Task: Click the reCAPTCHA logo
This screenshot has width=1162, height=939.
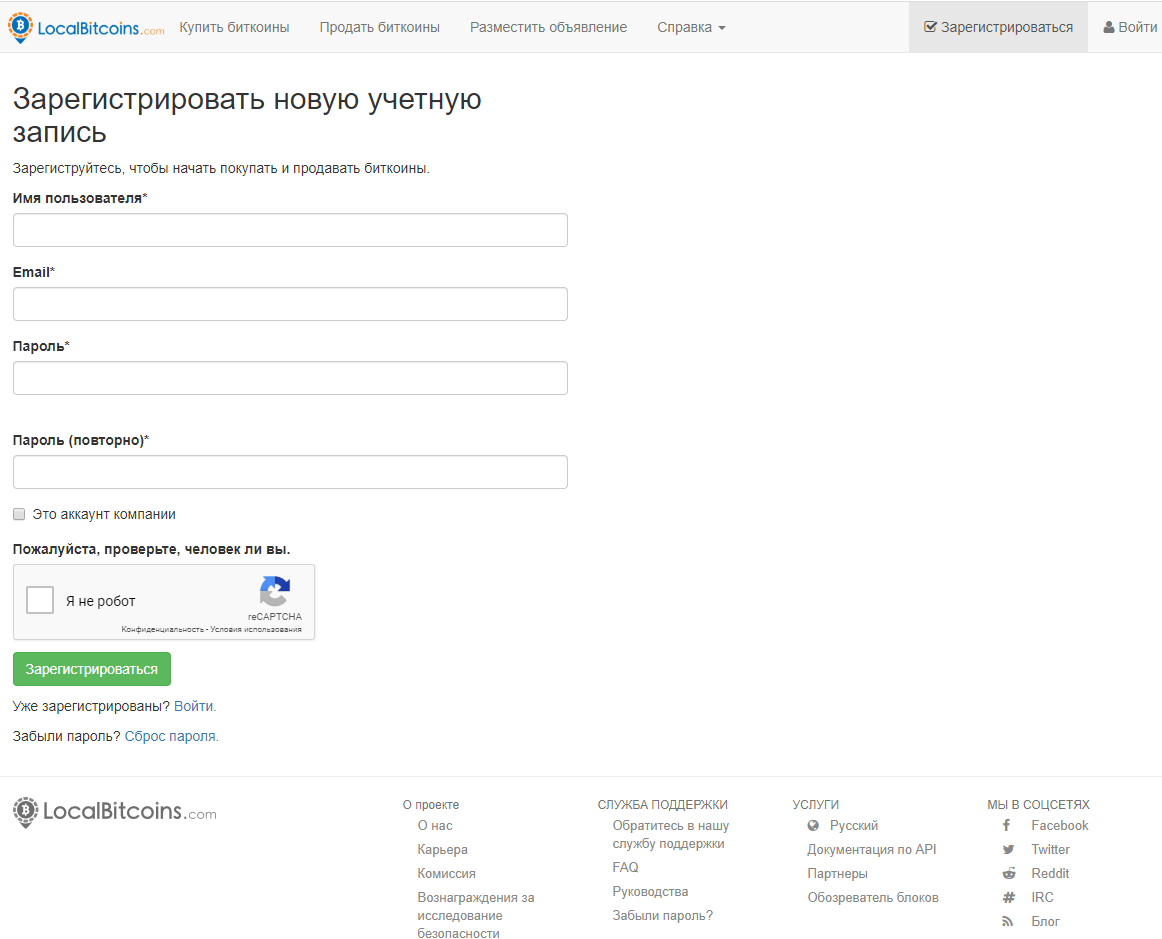Action: 274,590
